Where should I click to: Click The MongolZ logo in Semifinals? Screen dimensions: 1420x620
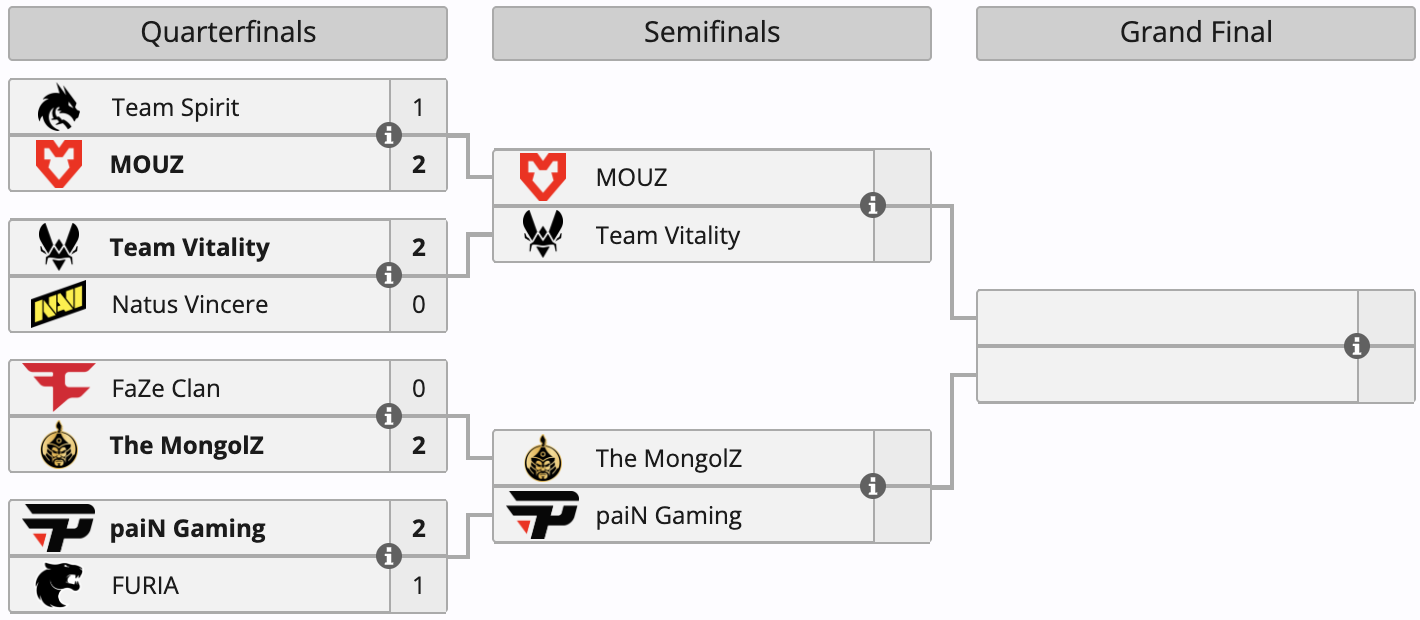coord(542,459)
